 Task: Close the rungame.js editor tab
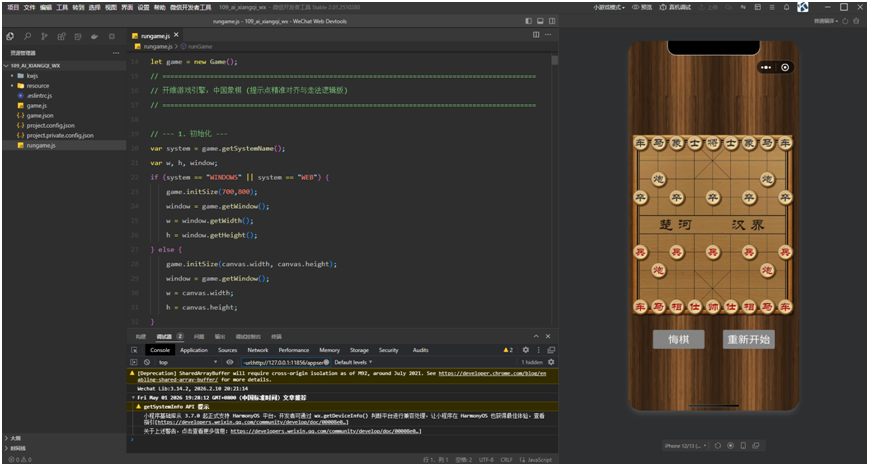click(x=176, y=34)
